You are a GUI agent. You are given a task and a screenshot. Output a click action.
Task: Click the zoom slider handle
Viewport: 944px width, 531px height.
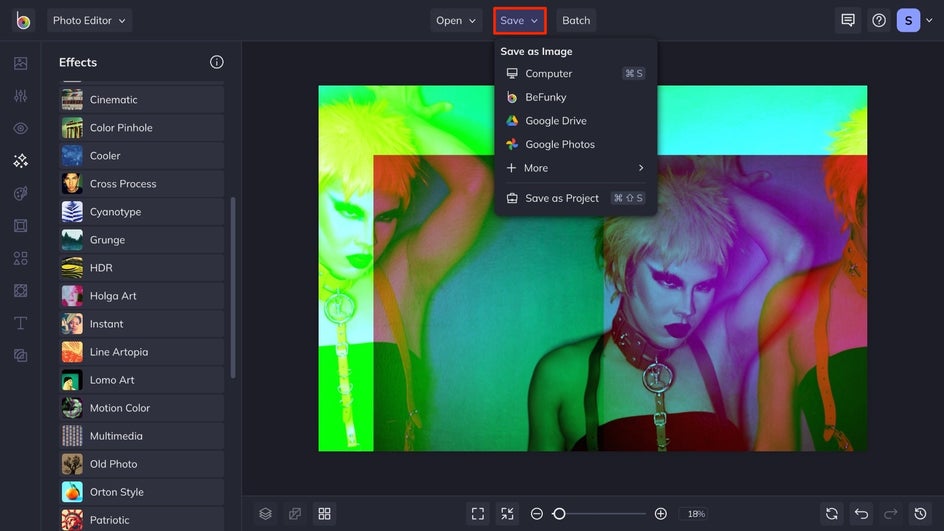[559, 514]
